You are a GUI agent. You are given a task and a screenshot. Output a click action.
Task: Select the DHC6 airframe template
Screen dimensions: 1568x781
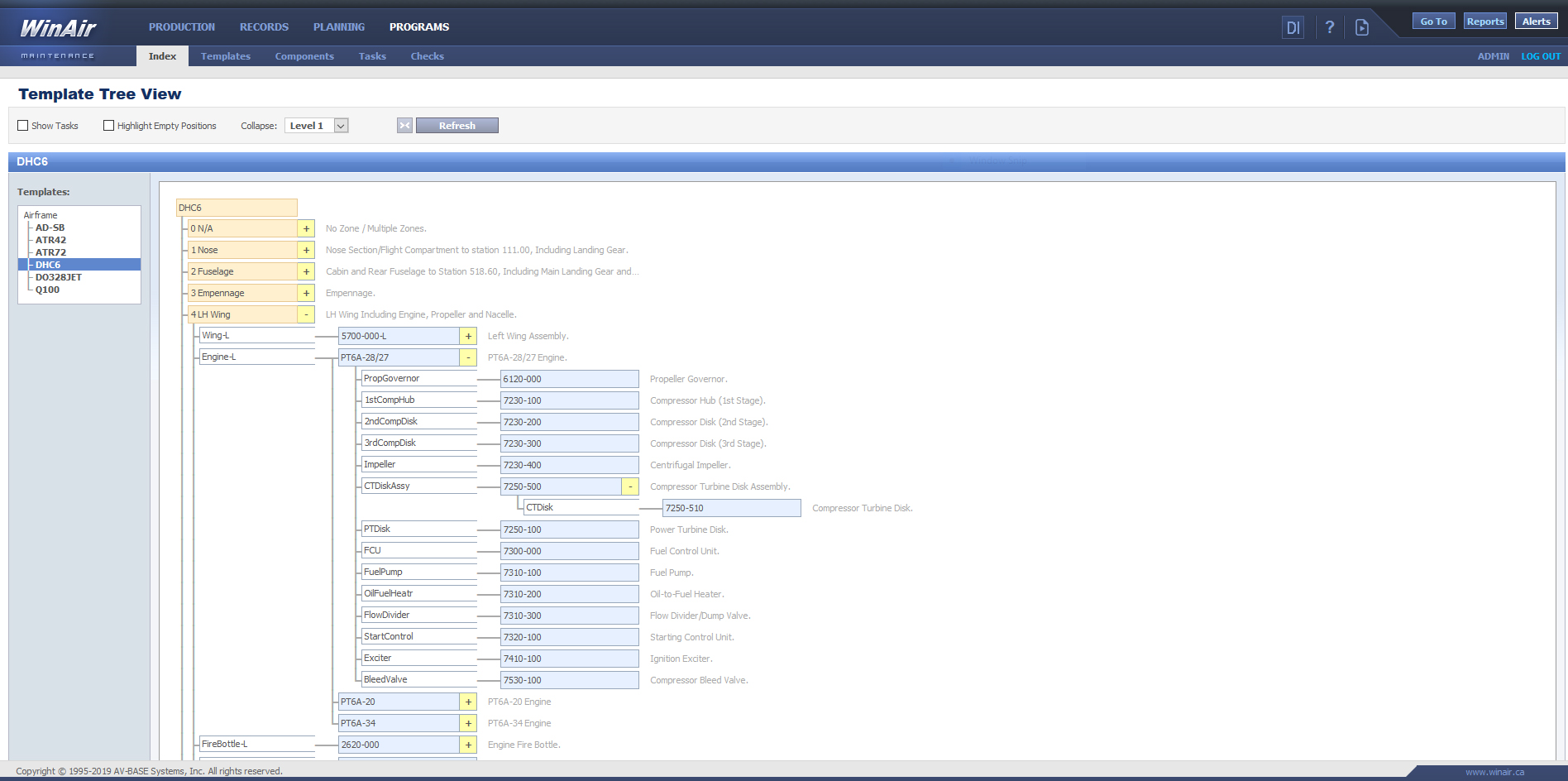79,265
